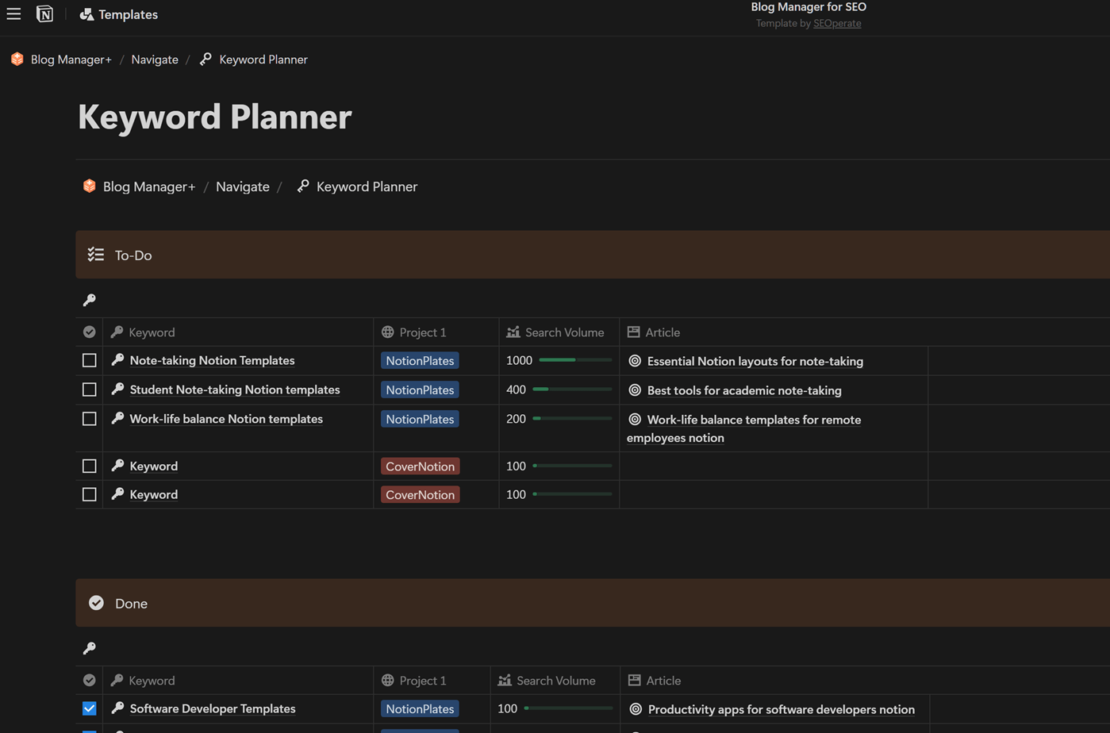Open the SEOperate link
The width and height of the screenshot is (1110, 733).
837,23
